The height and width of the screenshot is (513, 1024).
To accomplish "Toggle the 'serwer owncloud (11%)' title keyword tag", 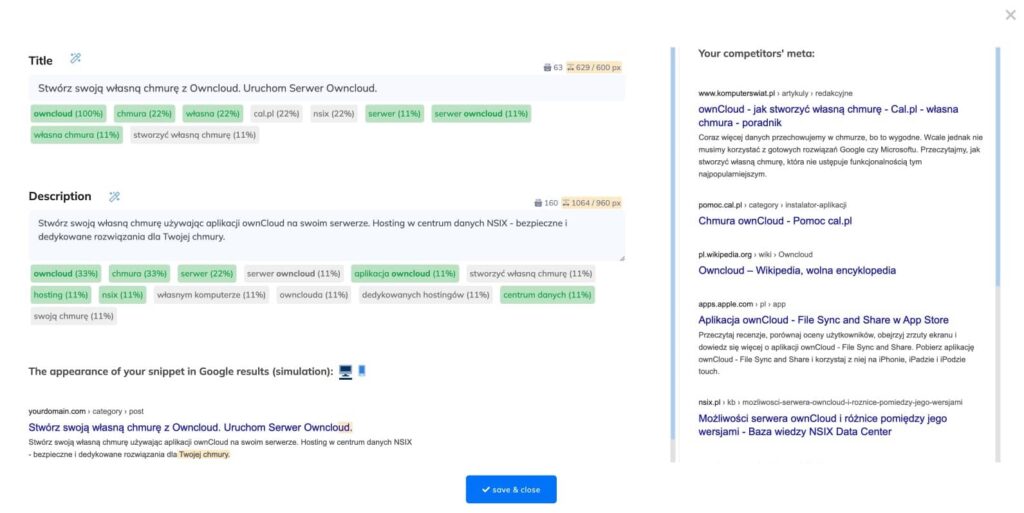I will (481, 114).
